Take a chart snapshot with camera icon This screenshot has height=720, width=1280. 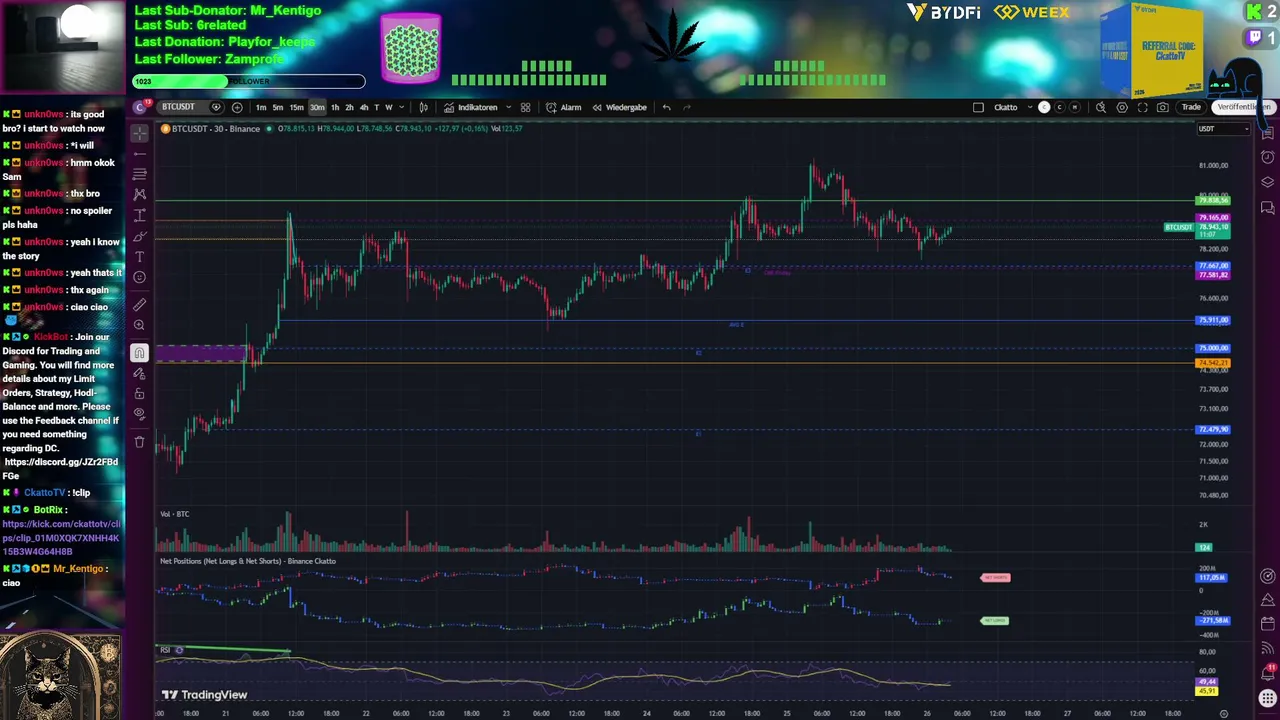pos(1162,107)
